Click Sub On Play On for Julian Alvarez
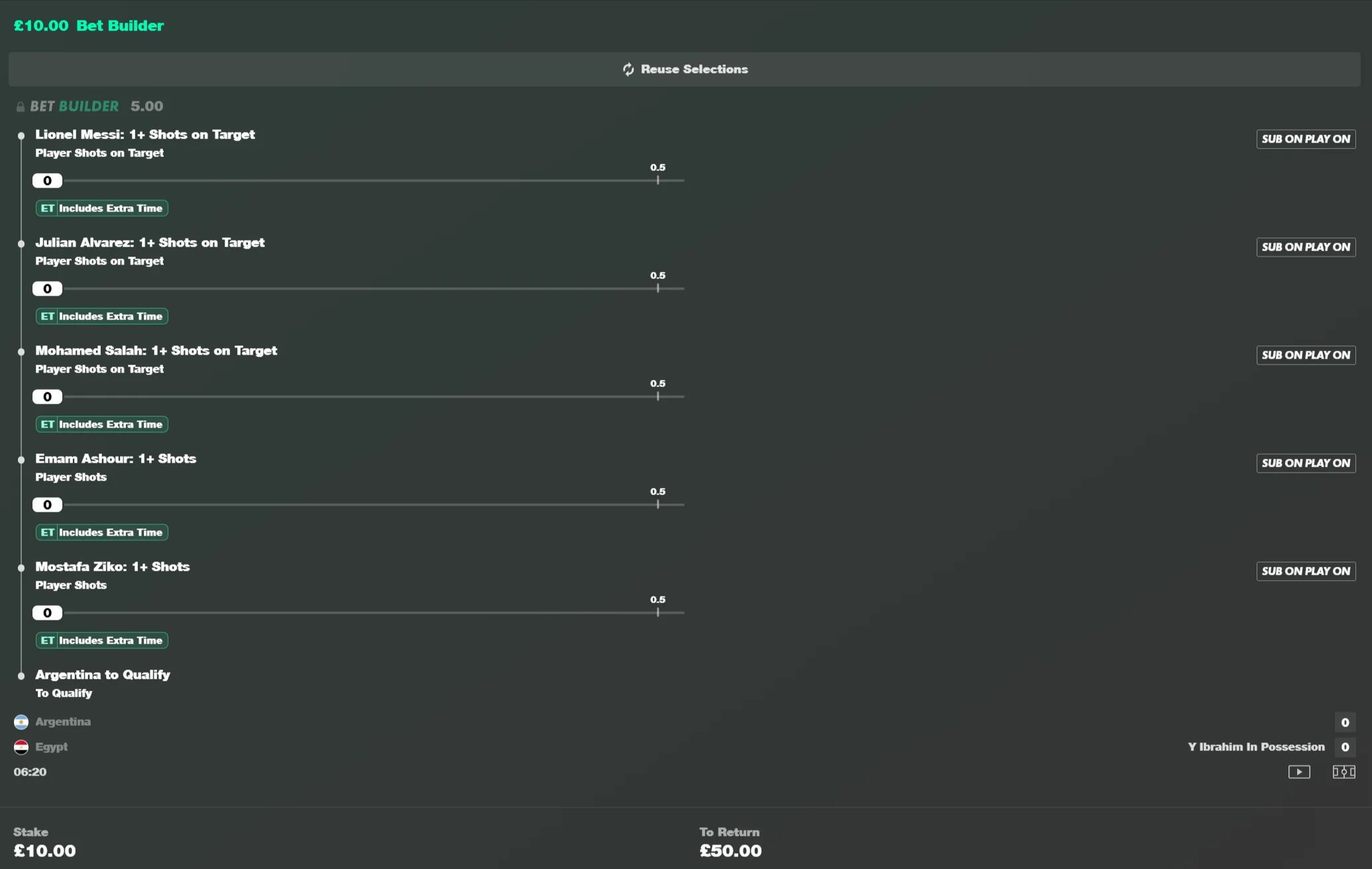 1306,247
